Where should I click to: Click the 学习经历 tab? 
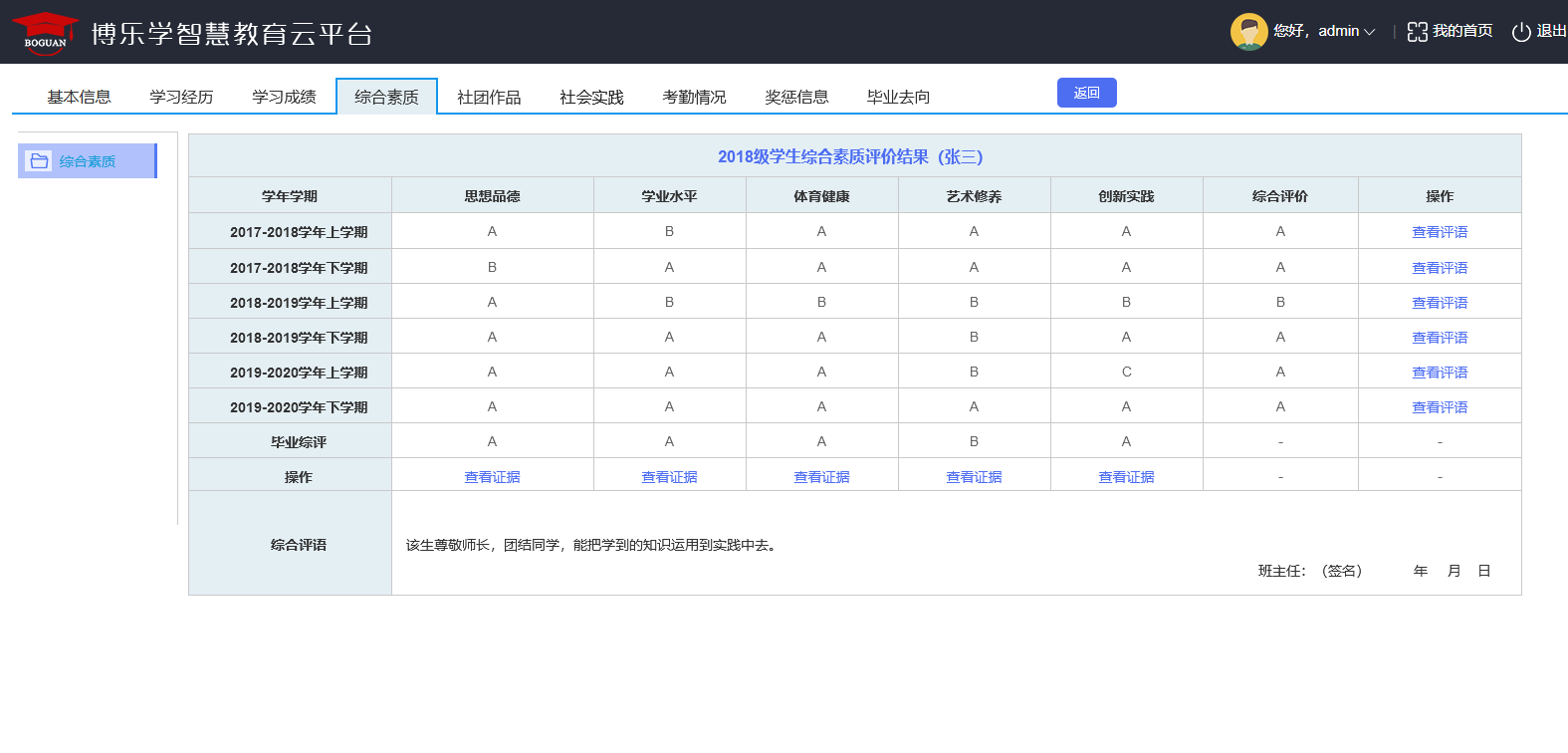[x=181, y=97]
